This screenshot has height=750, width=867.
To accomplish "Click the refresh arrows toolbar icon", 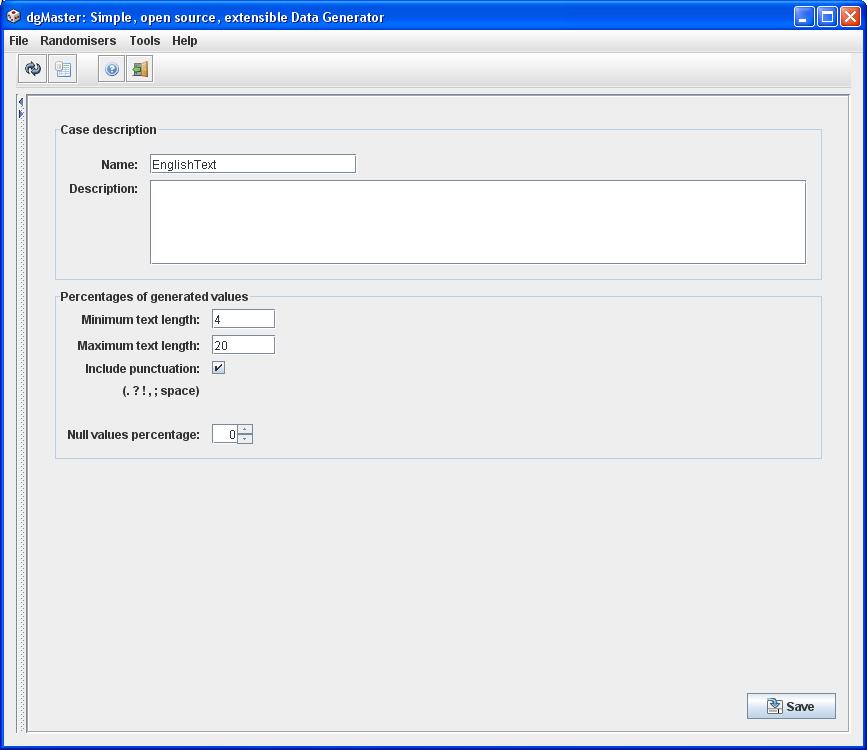I will click(33, 69).
